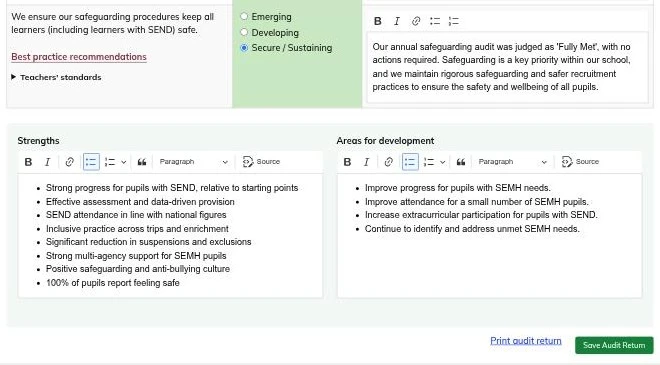This screenshot has height=365, width=660.
Task: Open numbered list style arrow in Areas for development editor
Action: coord(442,162)
